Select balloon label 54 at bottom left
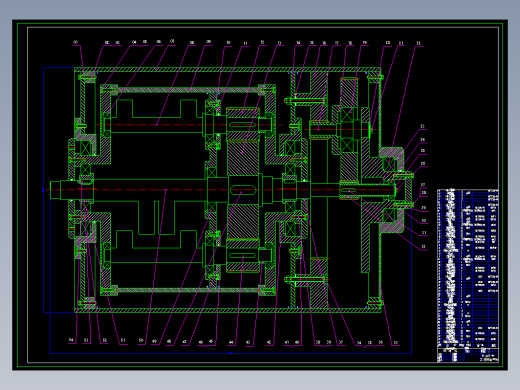 pos(71,340)
